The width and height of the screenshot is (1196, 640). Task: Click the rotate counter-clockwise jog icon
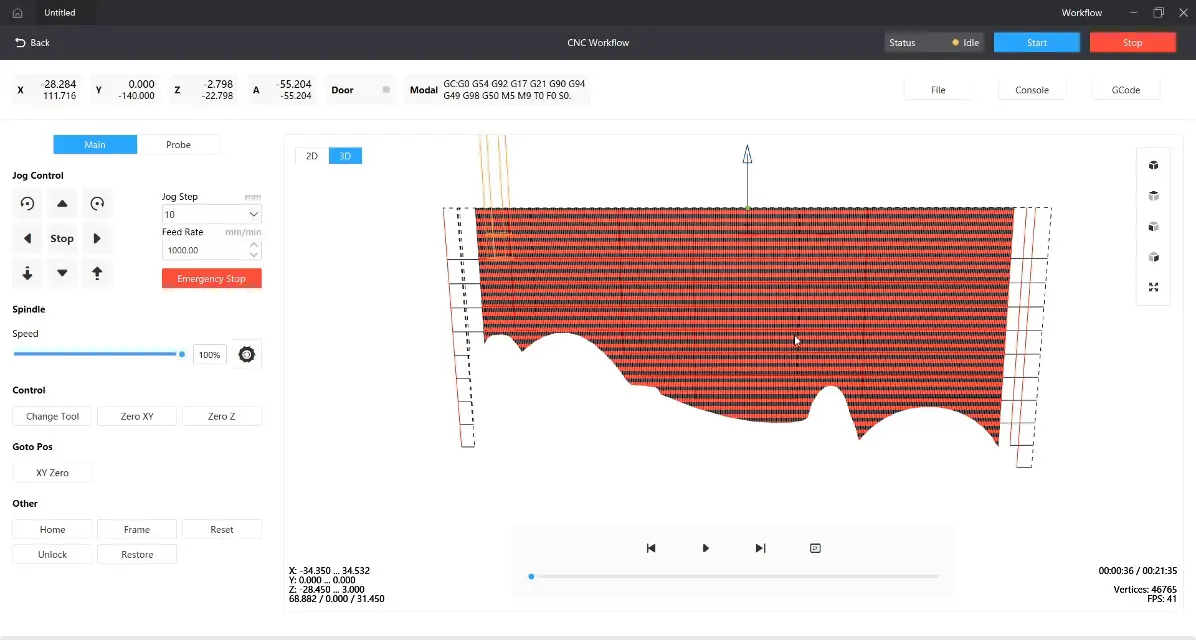click(27, 204)
